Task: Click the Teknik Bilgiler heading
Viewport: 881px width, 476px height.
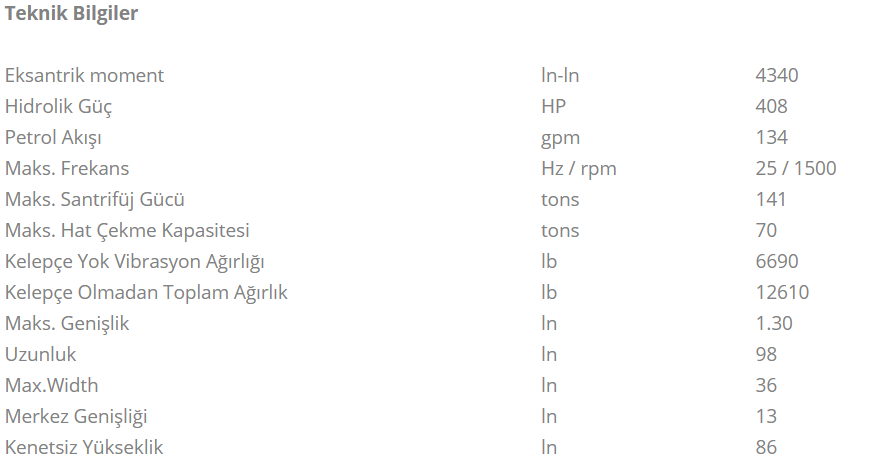Action: click(x=71, y=13)
